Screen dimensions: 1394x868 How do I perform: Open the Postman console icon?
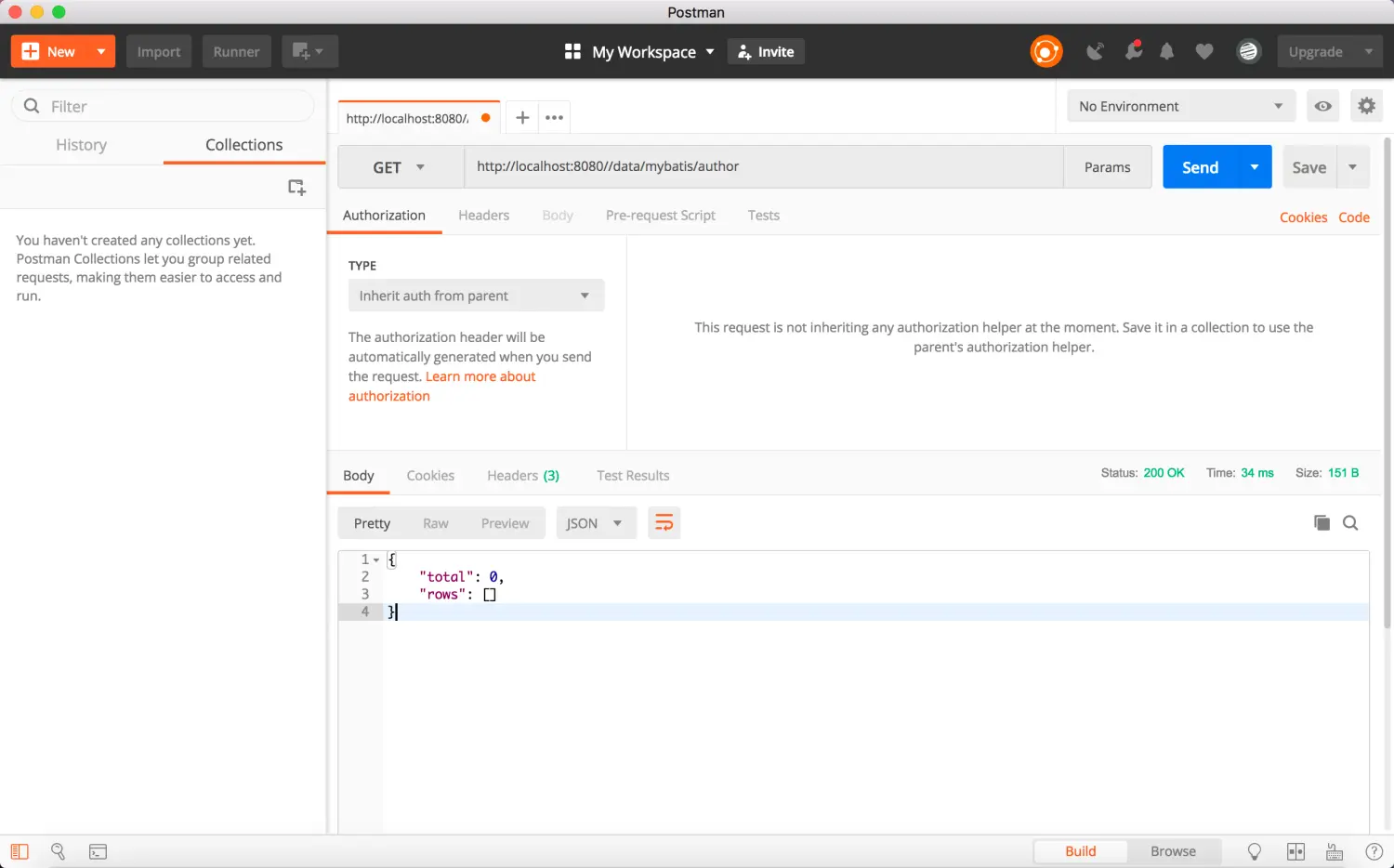click(98, 851)
